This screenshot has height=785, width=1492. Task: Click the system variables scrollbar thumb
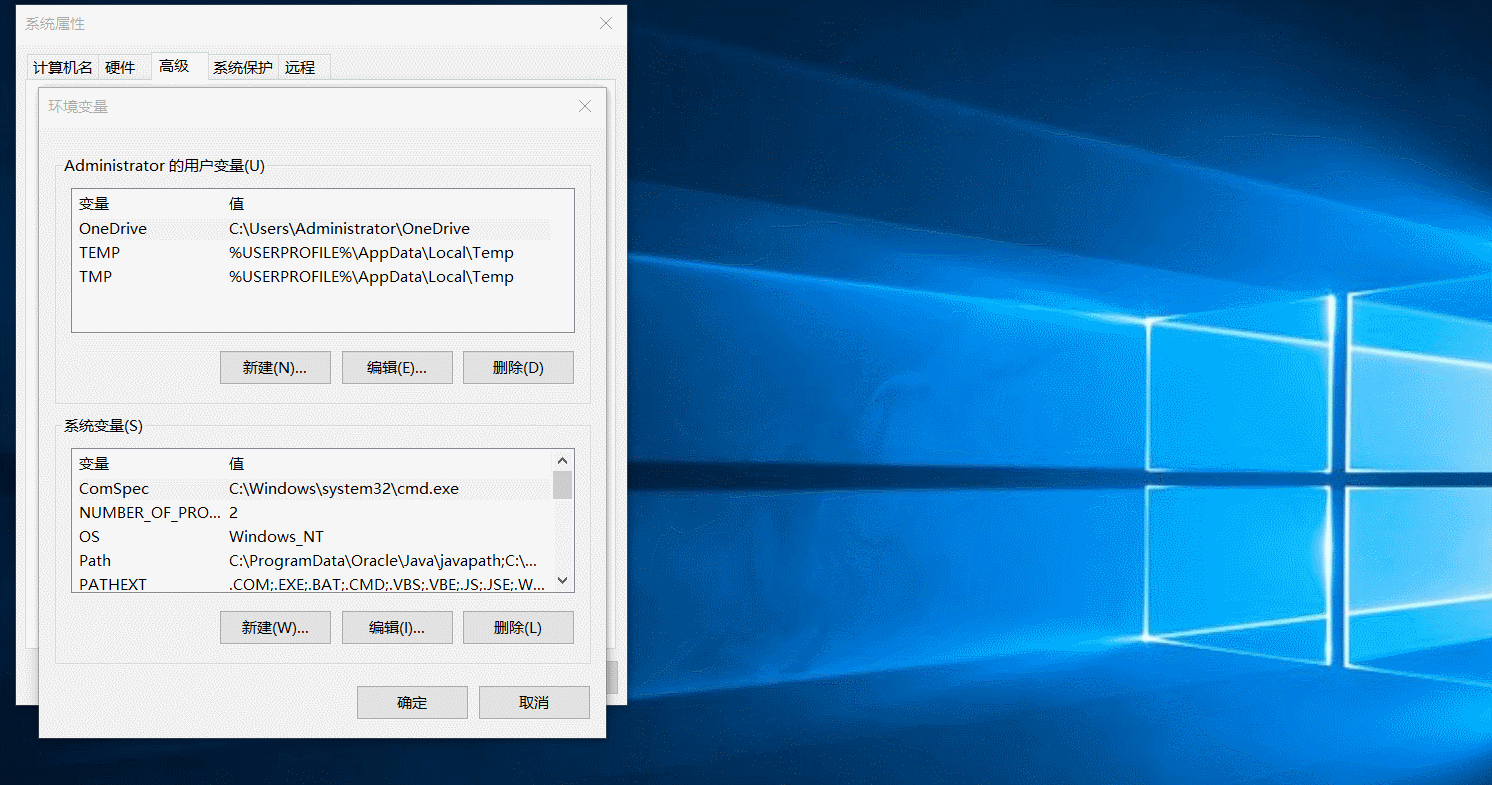click(x=563, y=485)
